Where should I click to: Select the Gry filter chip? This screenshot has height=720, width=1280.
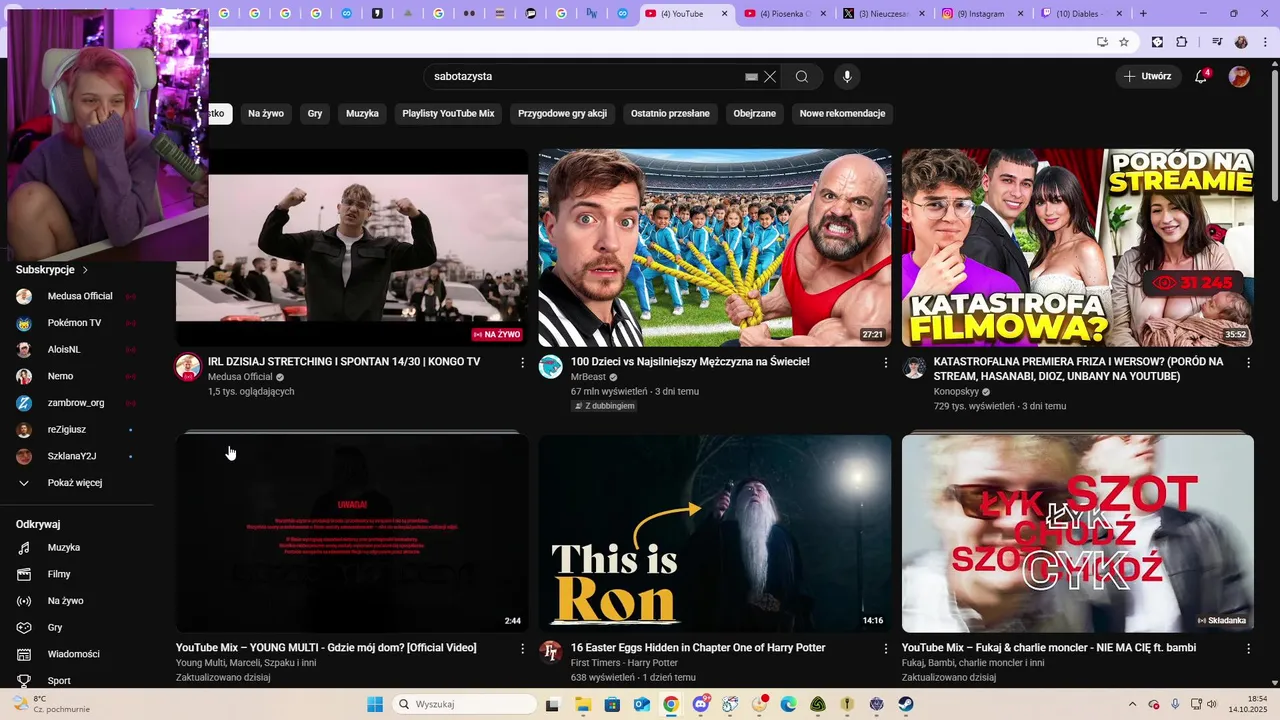click(x=315, y=114)
